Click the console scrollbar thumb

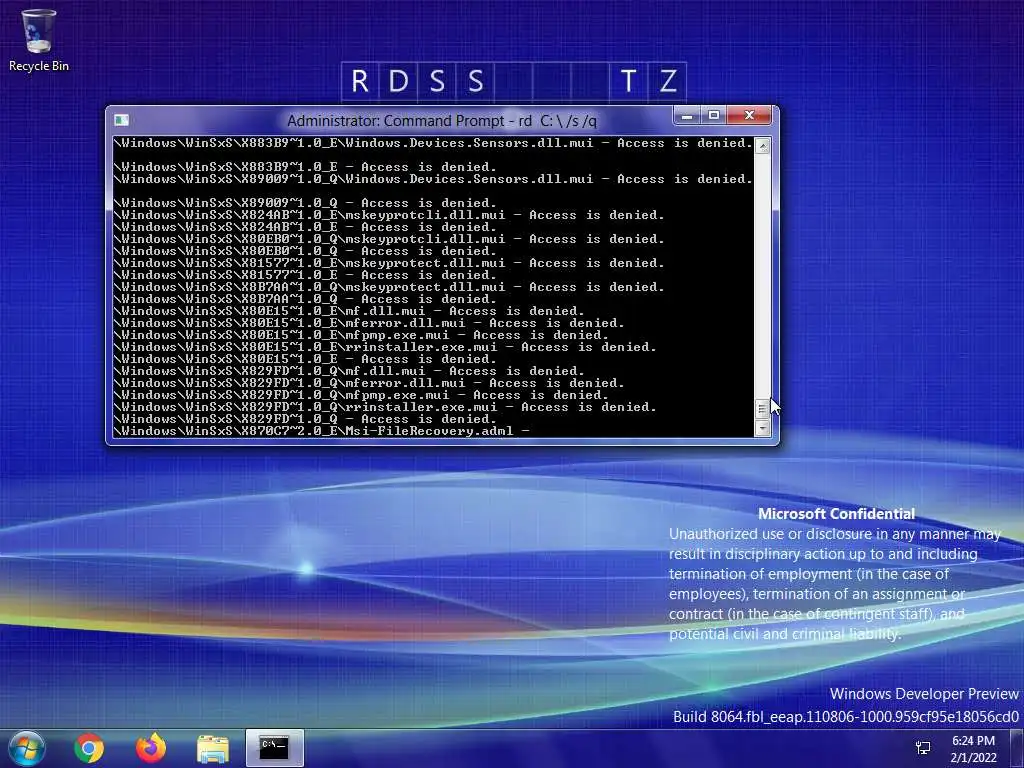pyautogui.click(x=762, y=409)
